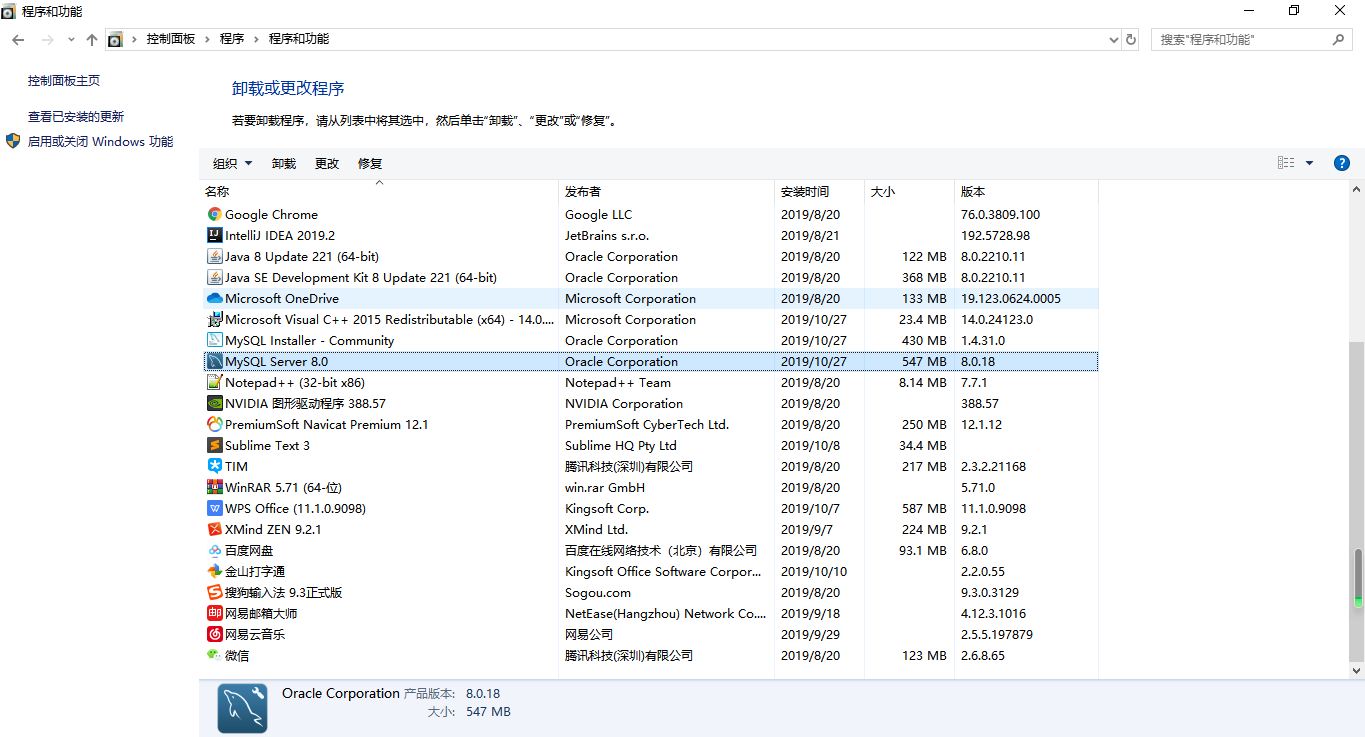This screenshot has width=1365, height=737.
Task: Open Help via the question mark icon
Action: point(1341,162)
